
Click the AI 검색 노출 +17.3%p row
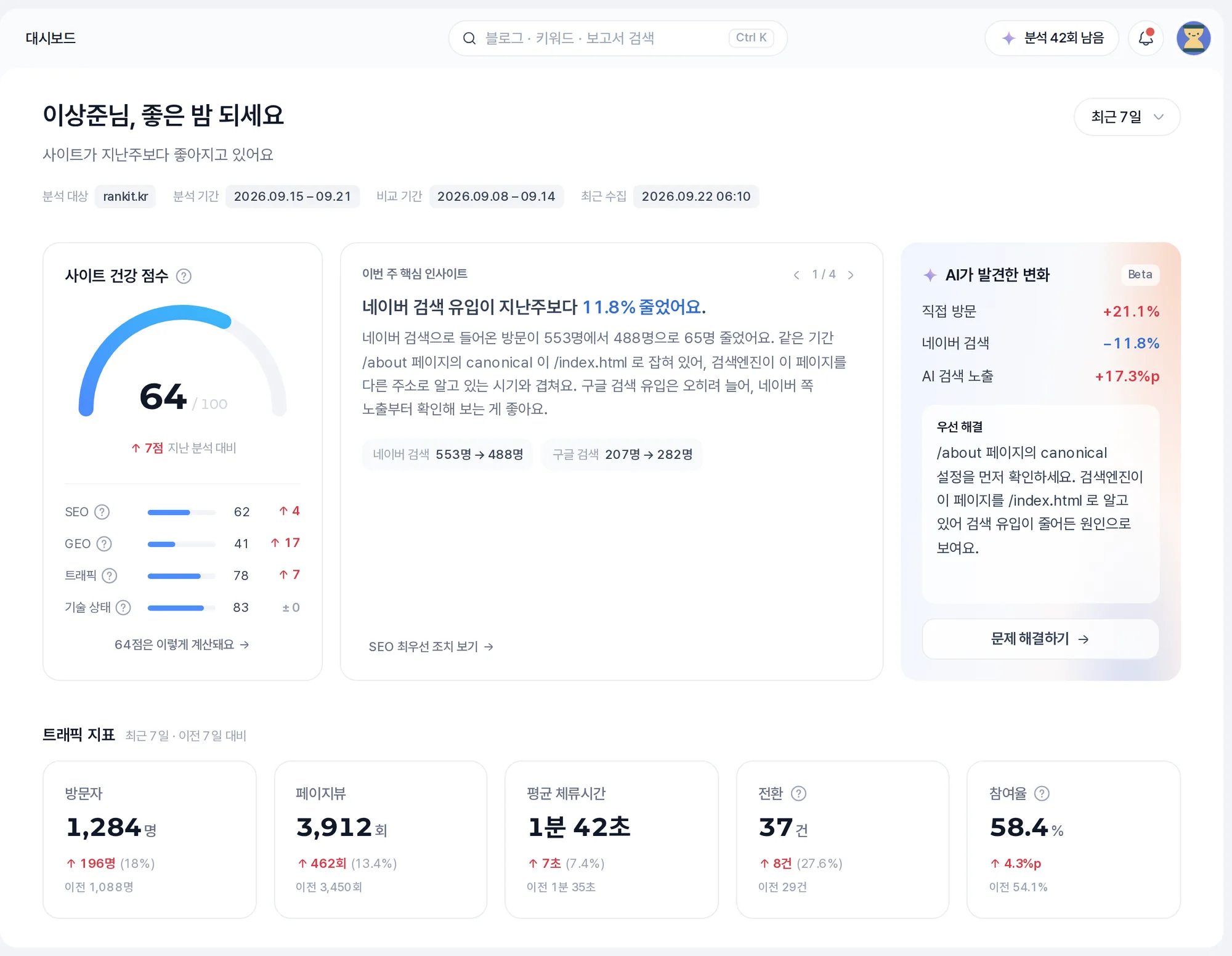click(1040, 376)
